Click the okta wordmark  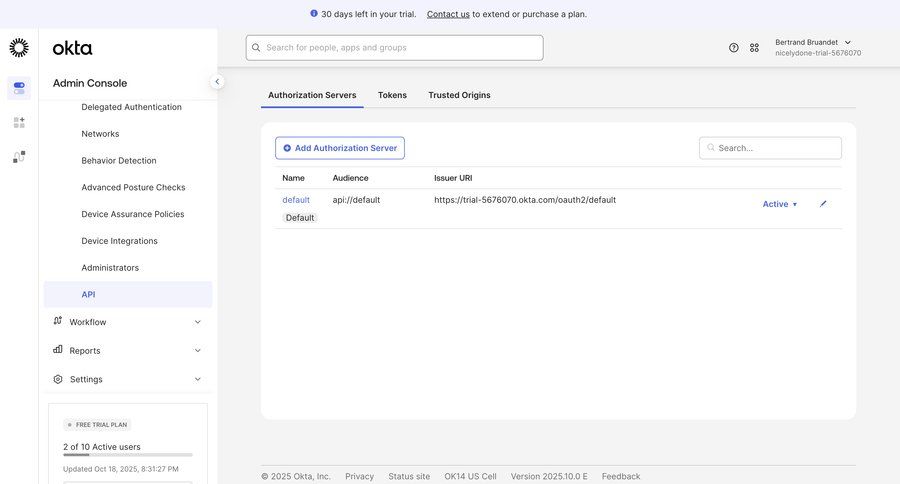coord(72,48)
